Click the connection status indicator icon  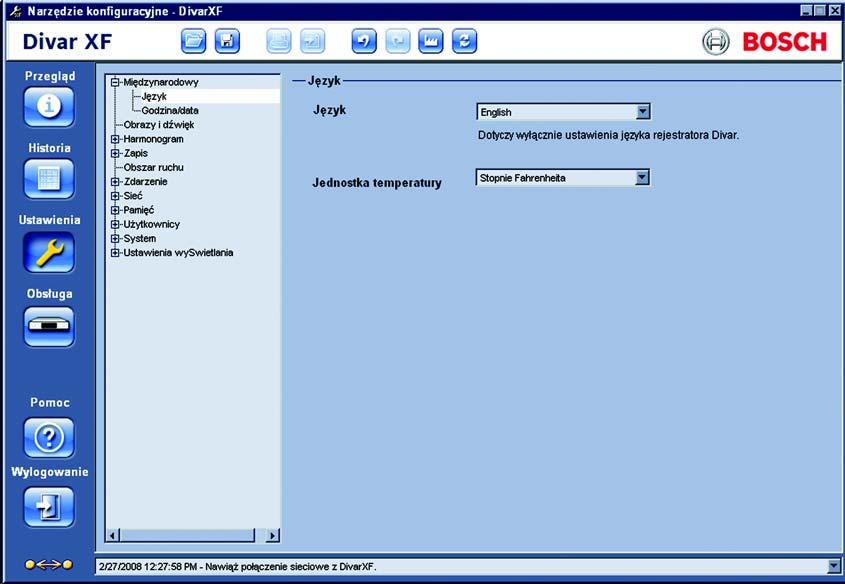point(49,565)
